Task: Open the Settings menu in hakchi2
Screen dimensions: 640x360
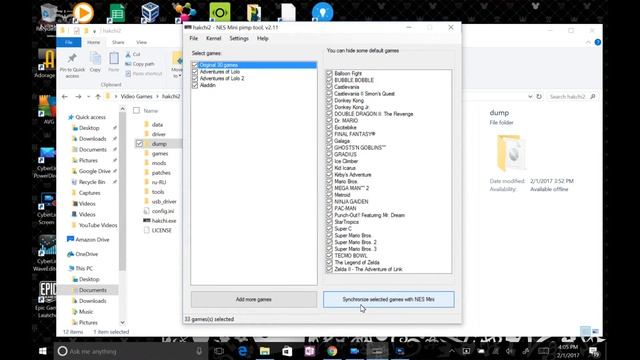Action: click(x=239, y=38)
